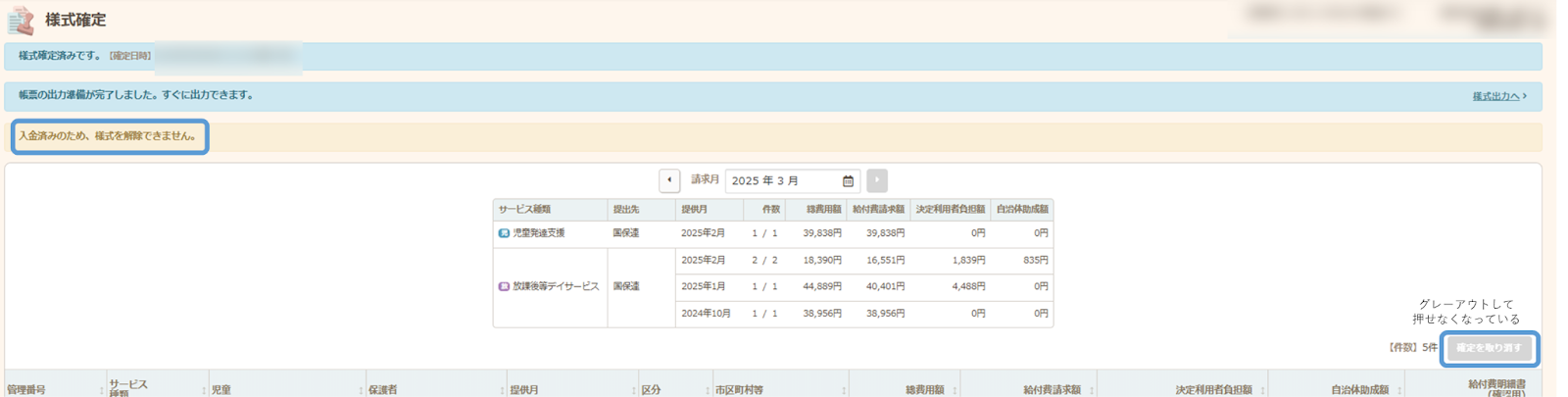Open the calendar picker icon

[848, 181]
